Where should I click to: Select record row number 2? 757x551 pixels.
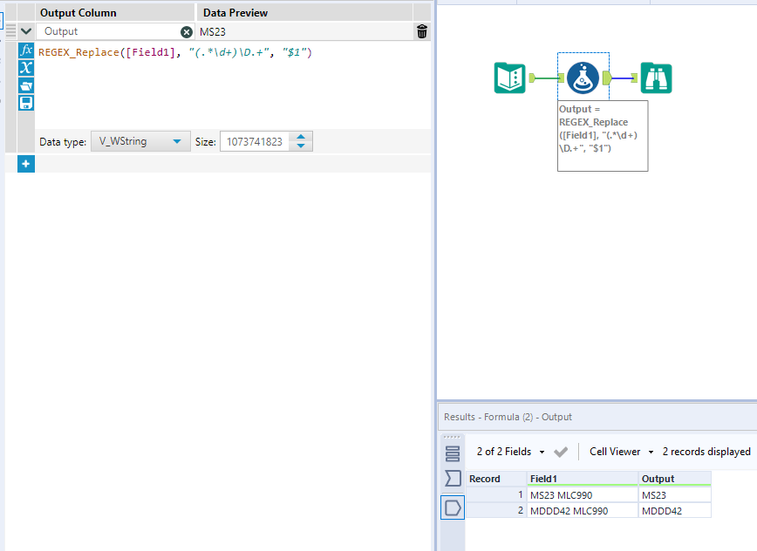click(496, 510)
